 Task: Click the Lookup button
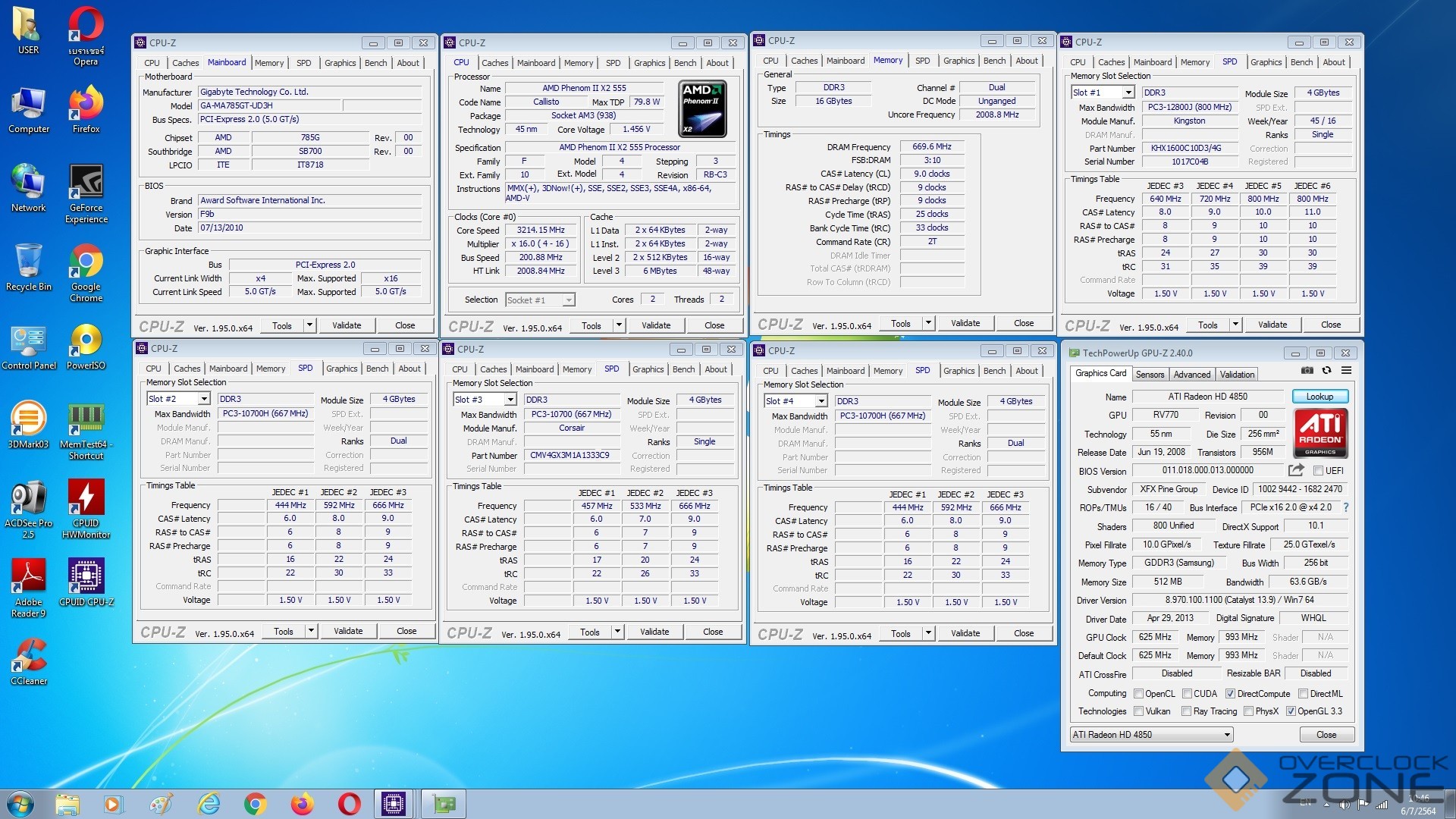click(1319, 397)
